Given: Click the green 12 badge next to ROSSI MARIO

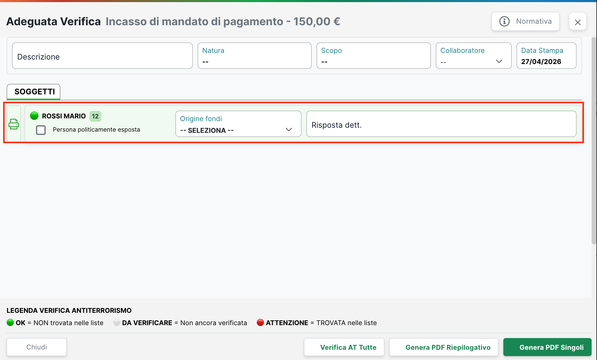Looking at the screenshot, I should pos(95,116).
